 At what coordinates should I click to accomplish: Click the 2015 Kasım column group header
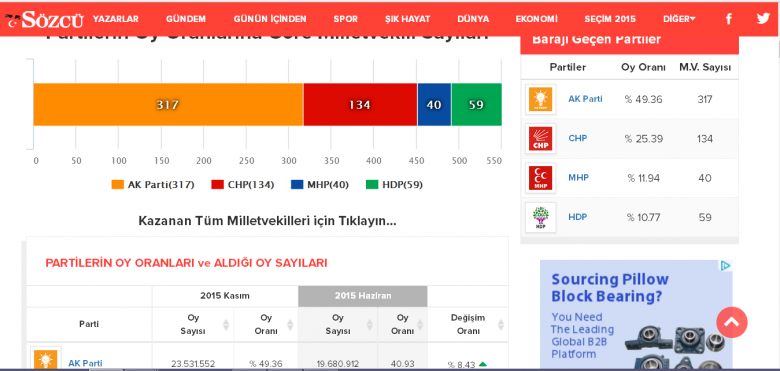pyautogui.click(x=225, y=296)
